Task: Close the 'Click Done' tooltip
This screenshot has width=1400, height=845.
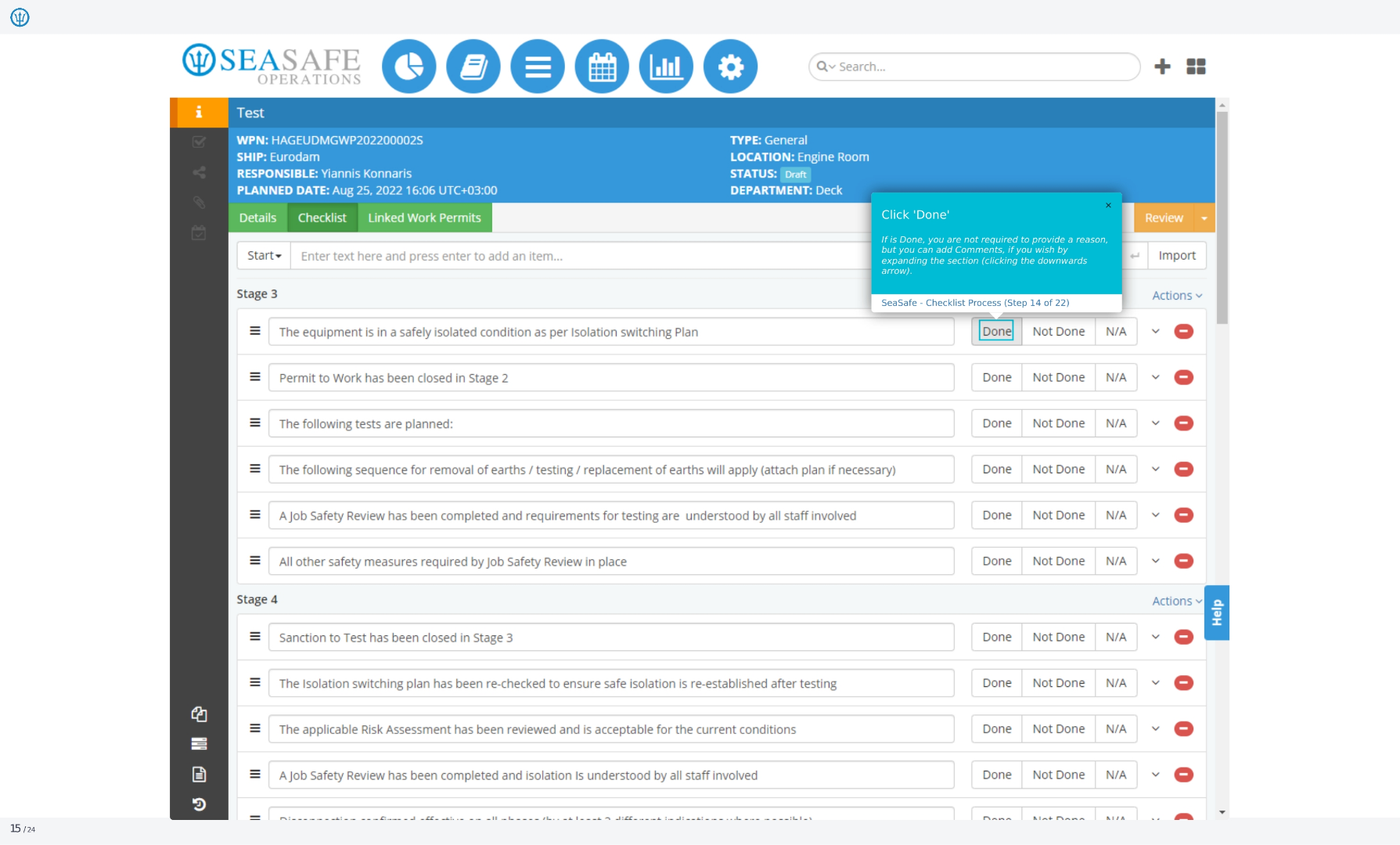Action: click(x=1108, y=205)
